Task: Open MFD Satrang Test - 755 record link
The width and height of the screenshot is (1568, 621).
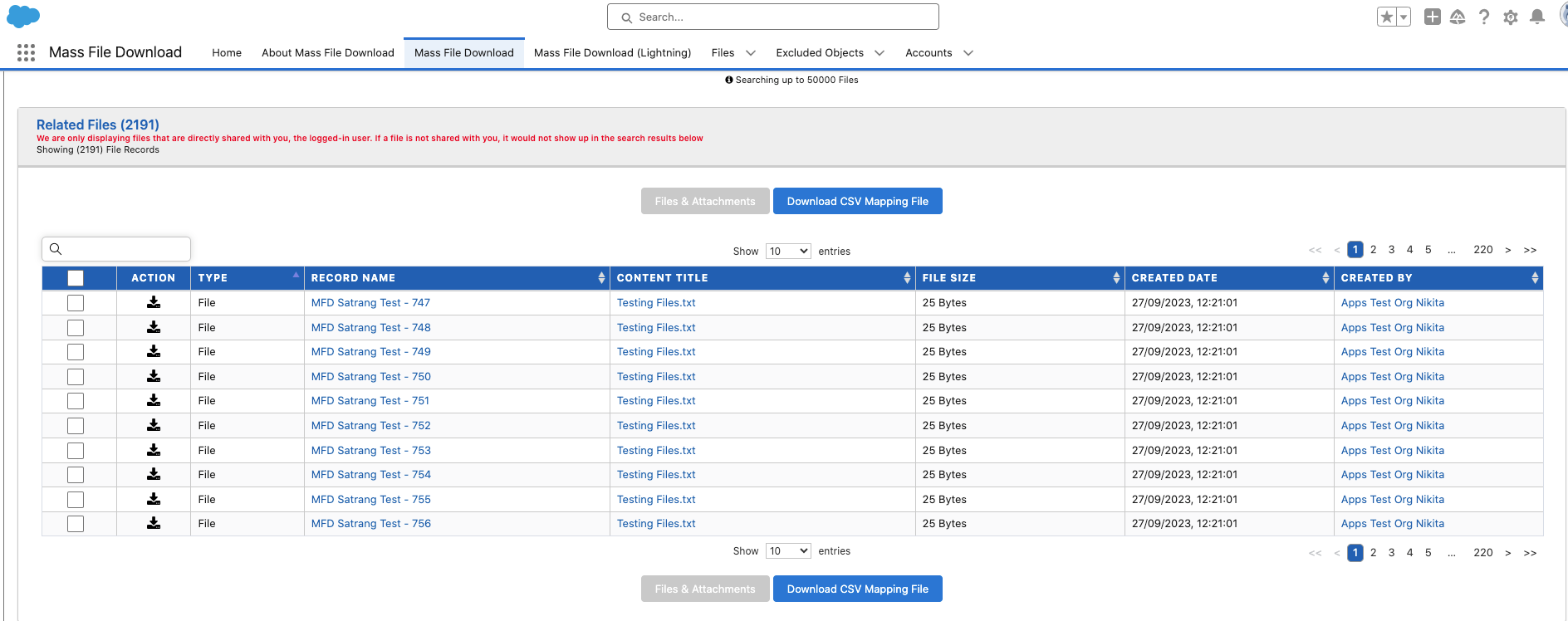Action: (371, 499)
